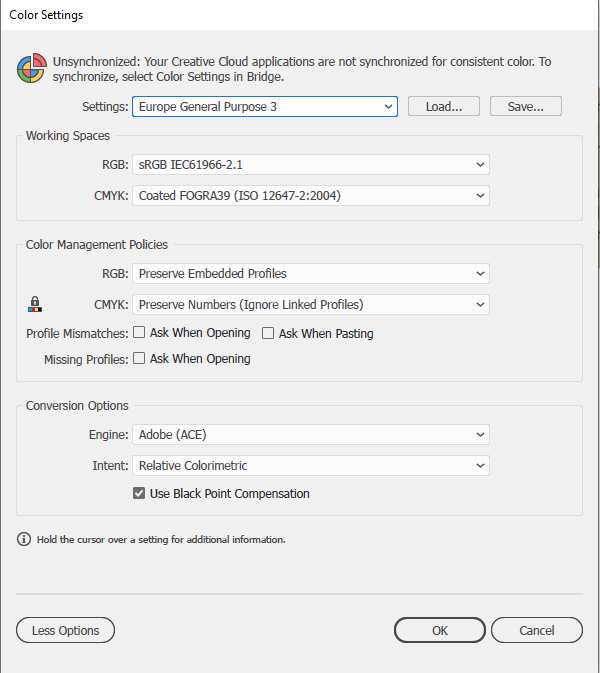Expand the CMYK working space dropdown

[x=310, y=195]
